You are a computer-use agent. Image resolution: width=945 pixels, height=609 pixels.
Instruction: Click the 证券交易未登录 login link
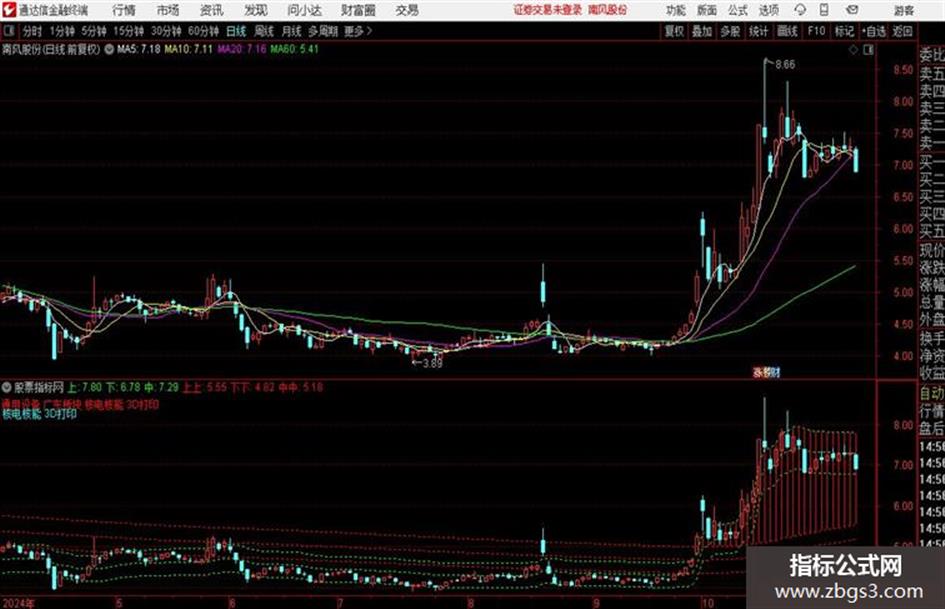[x=548, y=10]
